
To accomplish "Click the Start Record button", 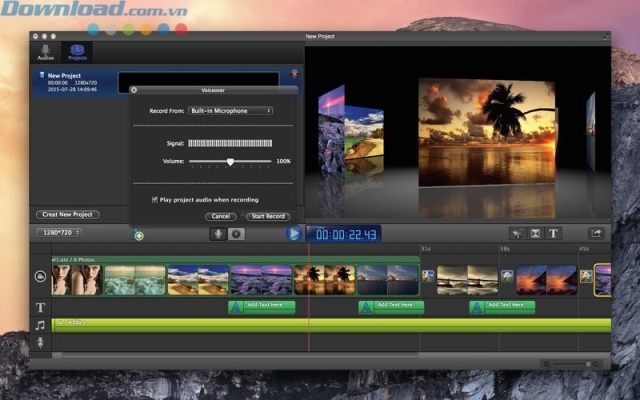I will [x=268, y=216].
